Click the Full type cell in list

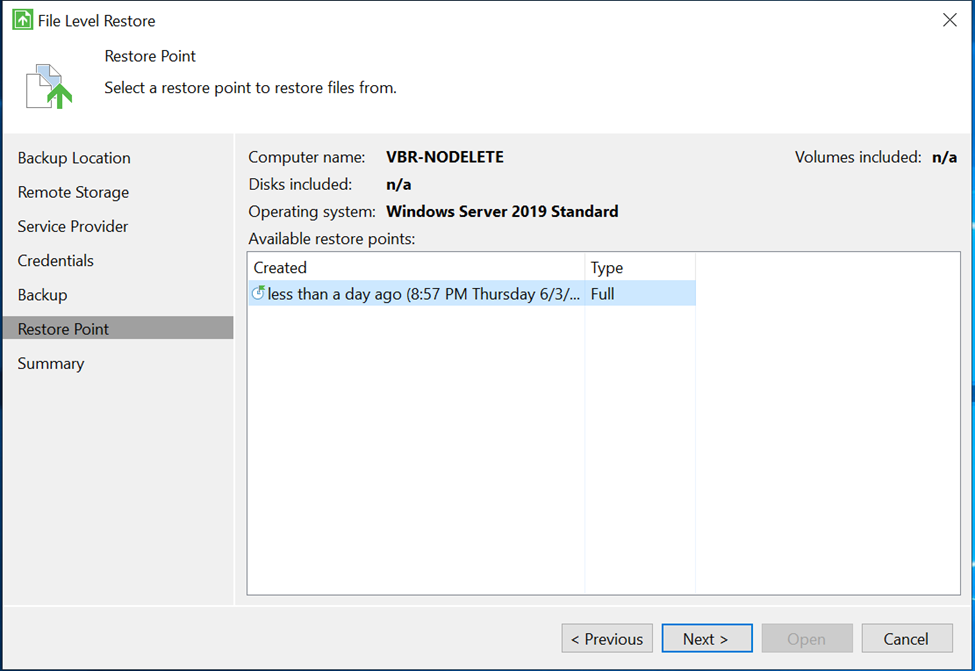(603, 294)
